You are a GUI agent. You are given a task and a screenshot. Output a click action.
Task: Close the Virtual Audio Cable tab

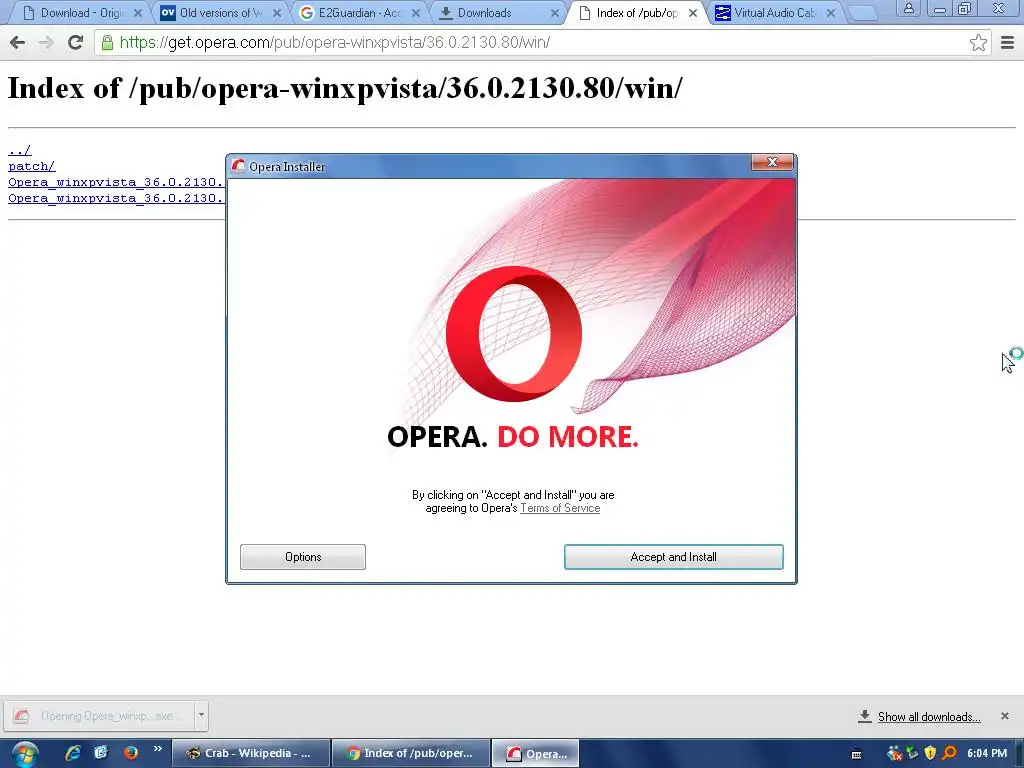tap(831, 13)
